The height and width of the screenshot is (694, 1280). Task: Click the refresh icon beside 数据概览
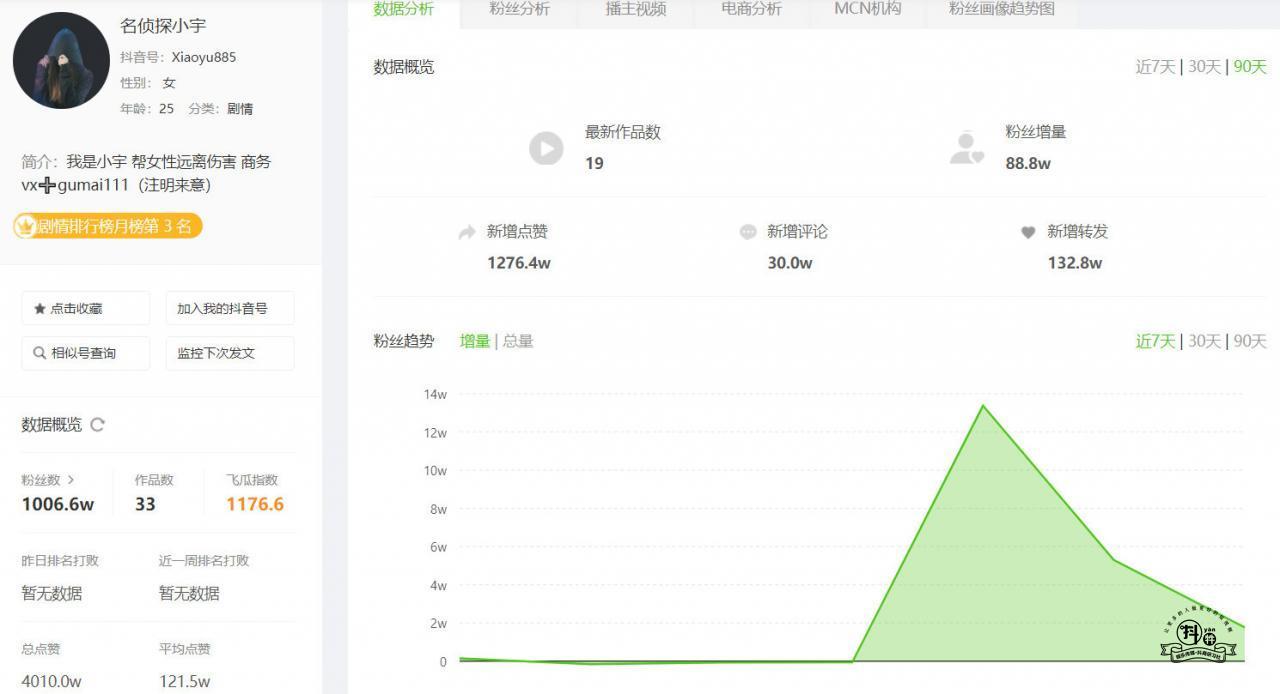click(x=97, y=425)
